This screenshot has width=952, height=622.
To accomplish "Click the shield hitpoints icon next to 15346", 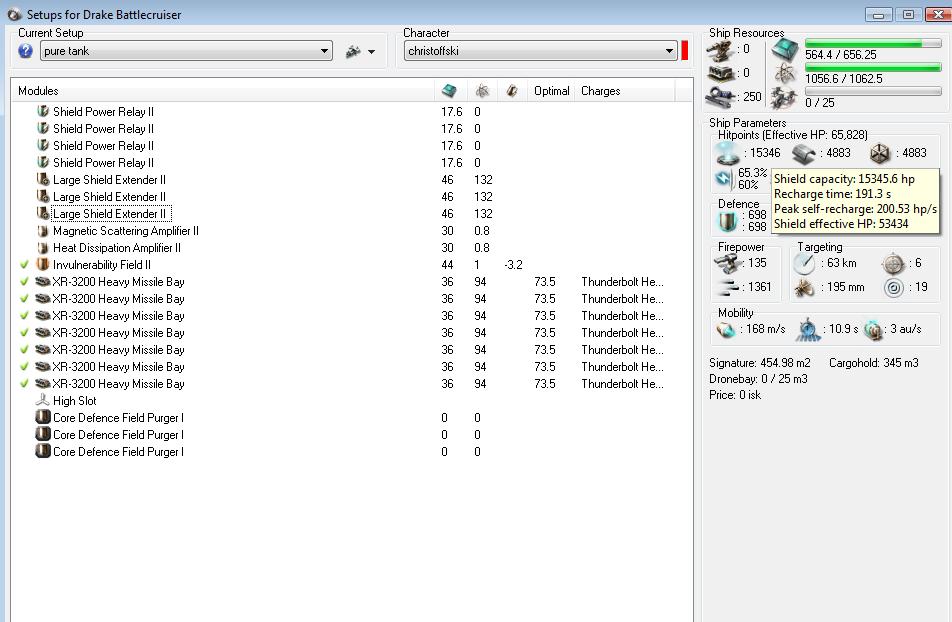I will tap(727, 153).
